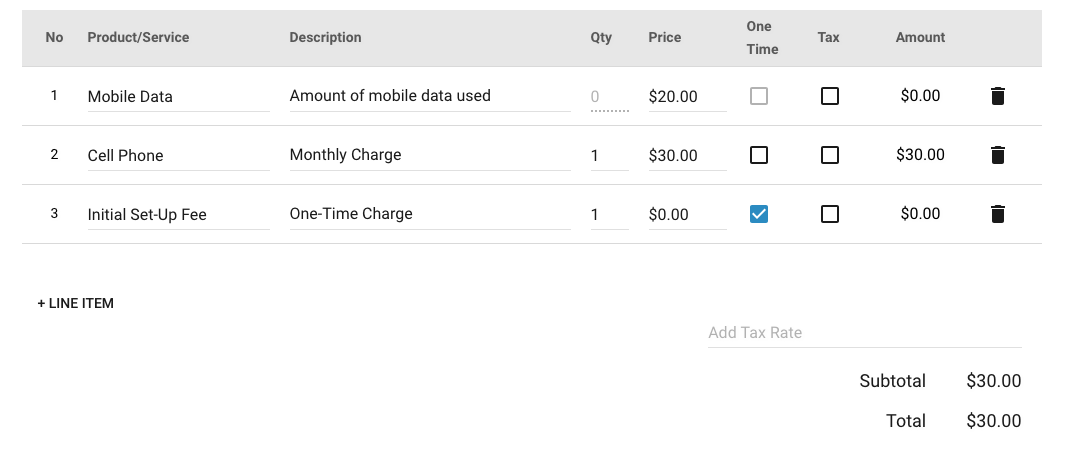This screenshot has height=471, width=1079.
Task: Toggle One Time checkbox for Mobile Data
Action: [758, 96]
